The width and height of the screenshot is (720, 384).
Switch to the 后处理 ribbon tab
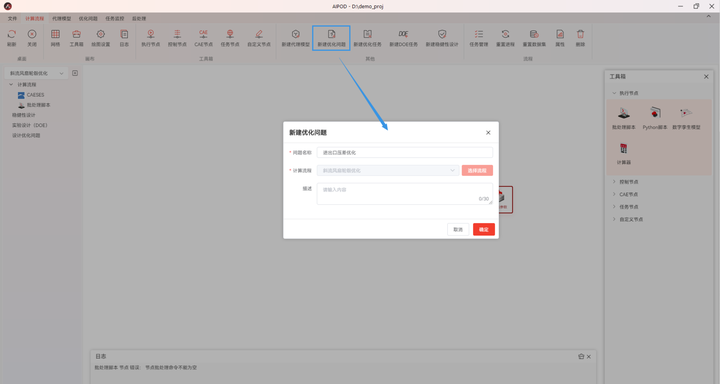139,18
